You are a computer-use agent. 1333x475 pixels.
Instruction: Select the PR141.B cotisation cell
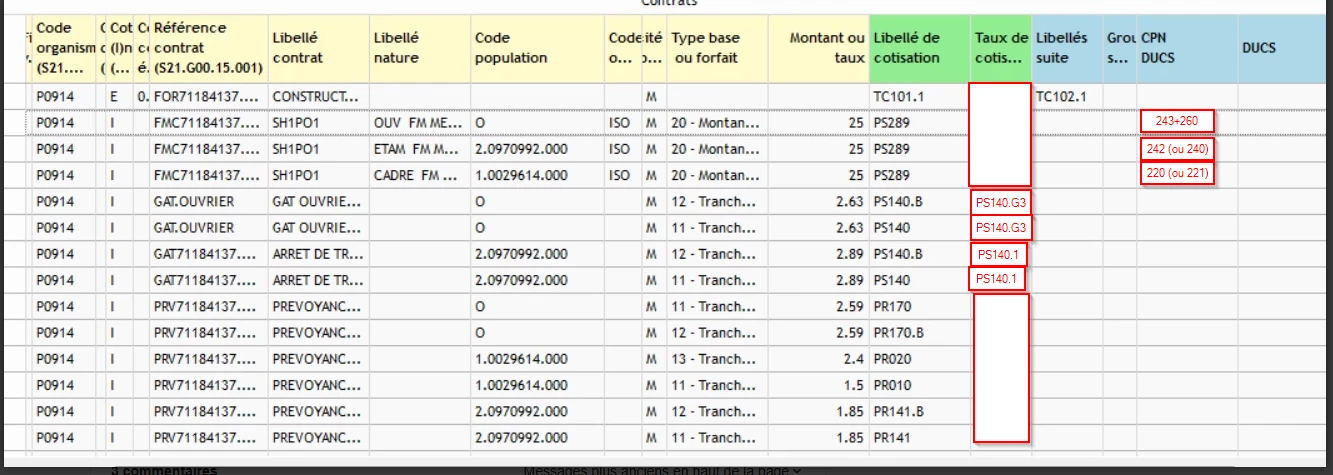pyautogui.click(x=920, y=411)
